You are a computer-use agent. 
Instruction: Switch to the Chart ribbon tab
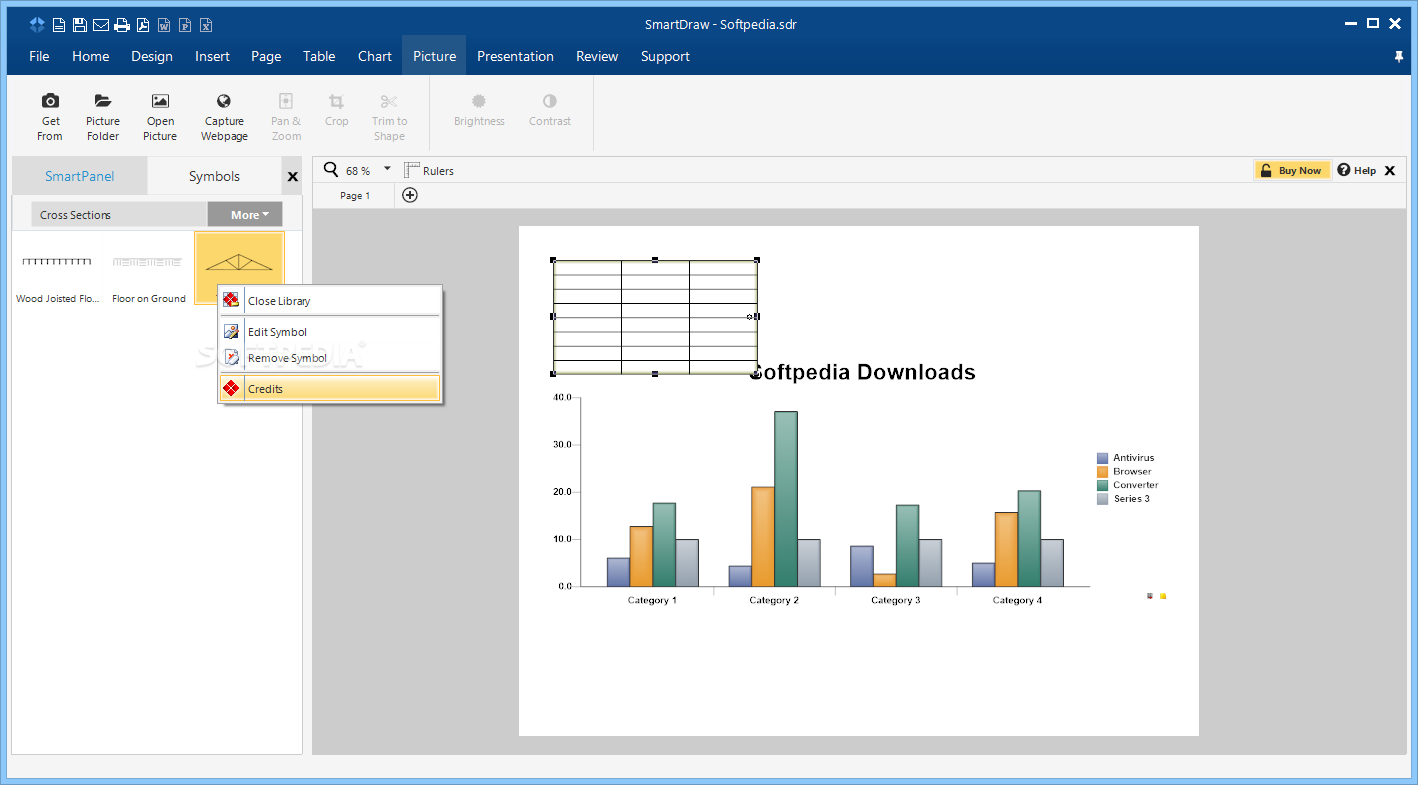pos(375,56)
